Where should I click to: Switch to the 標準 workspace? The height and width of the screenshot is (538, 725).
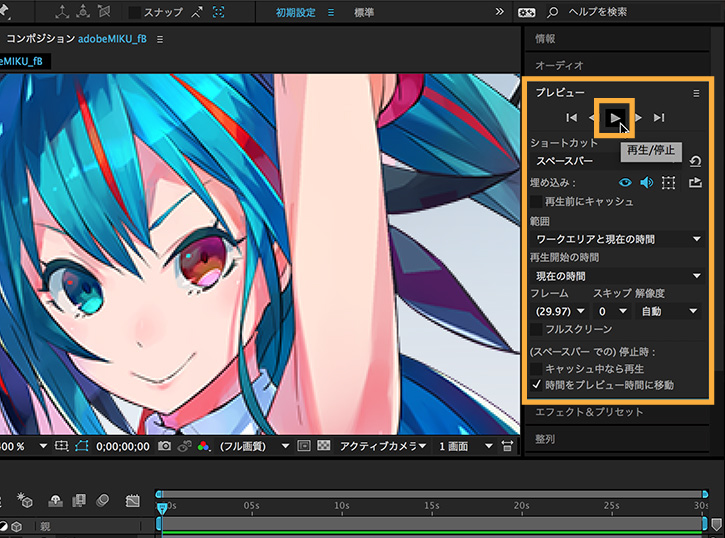pos(364,12)
